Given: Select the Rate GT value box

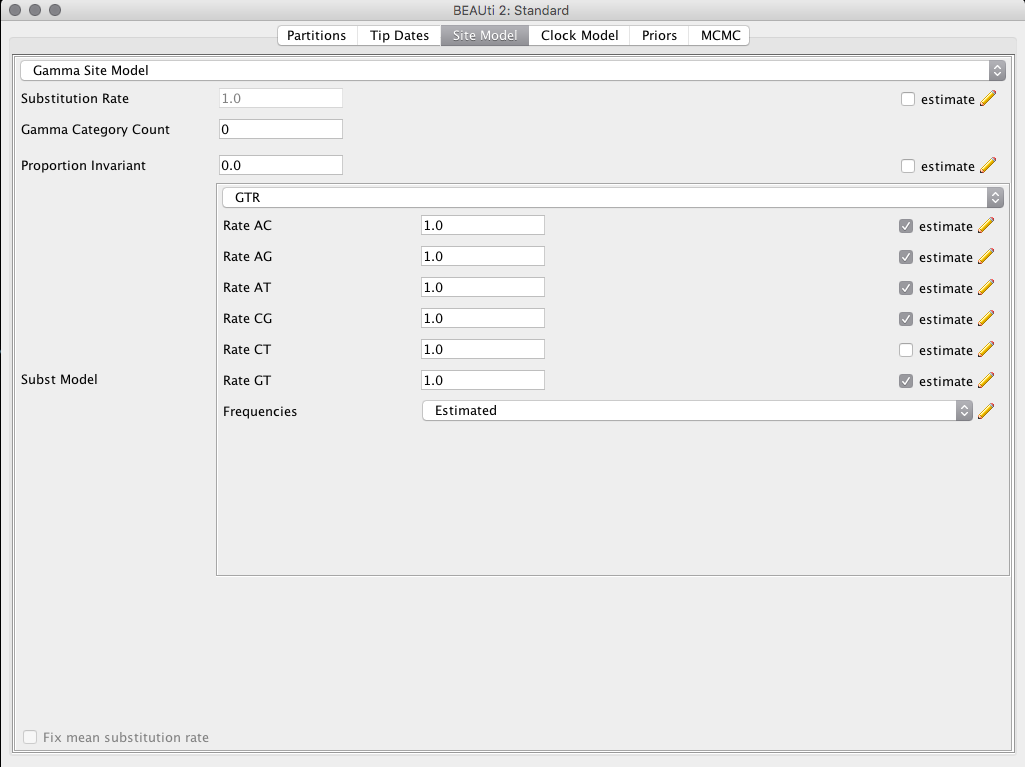Looking at the screenshot, I should (x=482, y=380).
